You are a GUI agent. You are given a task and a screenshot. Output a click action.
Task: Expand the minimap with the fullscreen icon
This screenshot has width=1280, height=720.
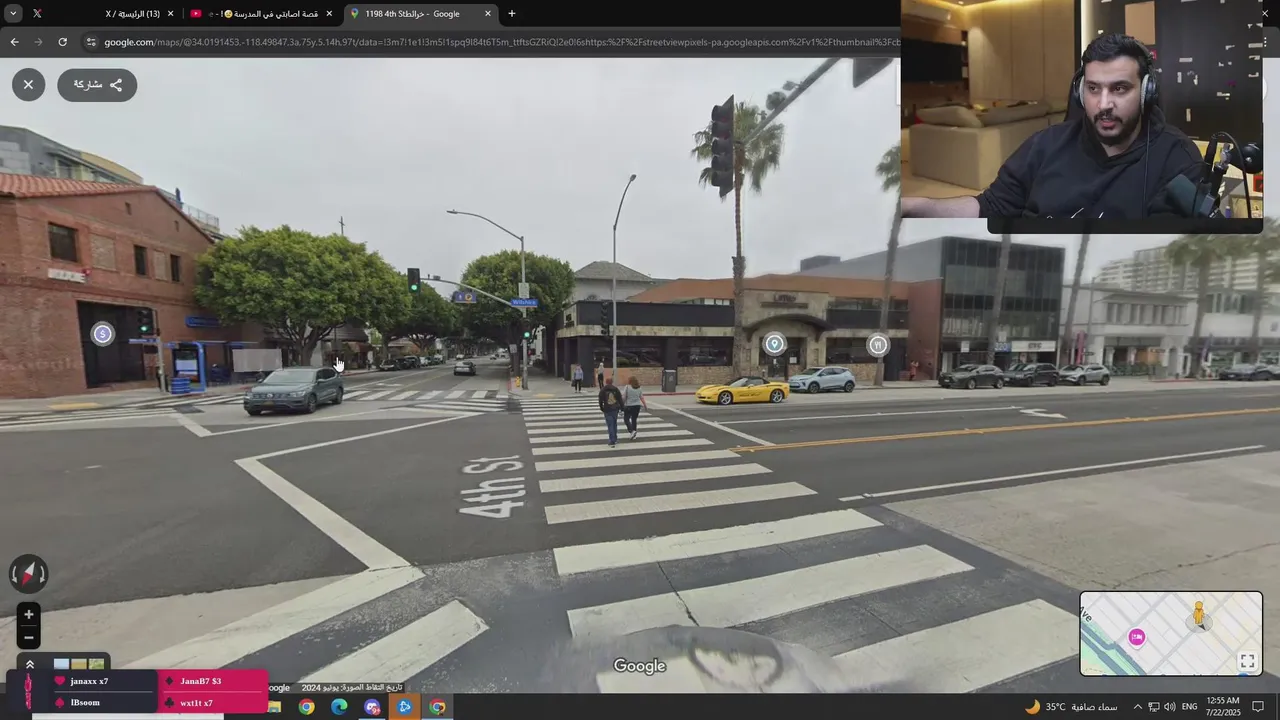click(x=1247, y=661)
